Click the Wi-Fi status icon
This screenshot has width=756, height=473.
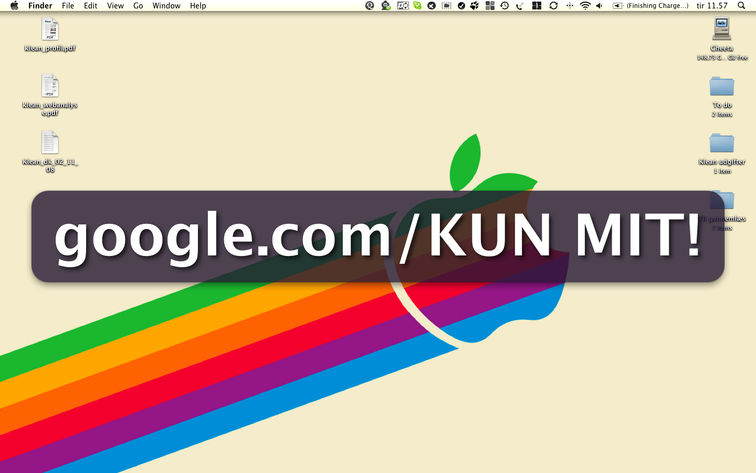[584, 6]
